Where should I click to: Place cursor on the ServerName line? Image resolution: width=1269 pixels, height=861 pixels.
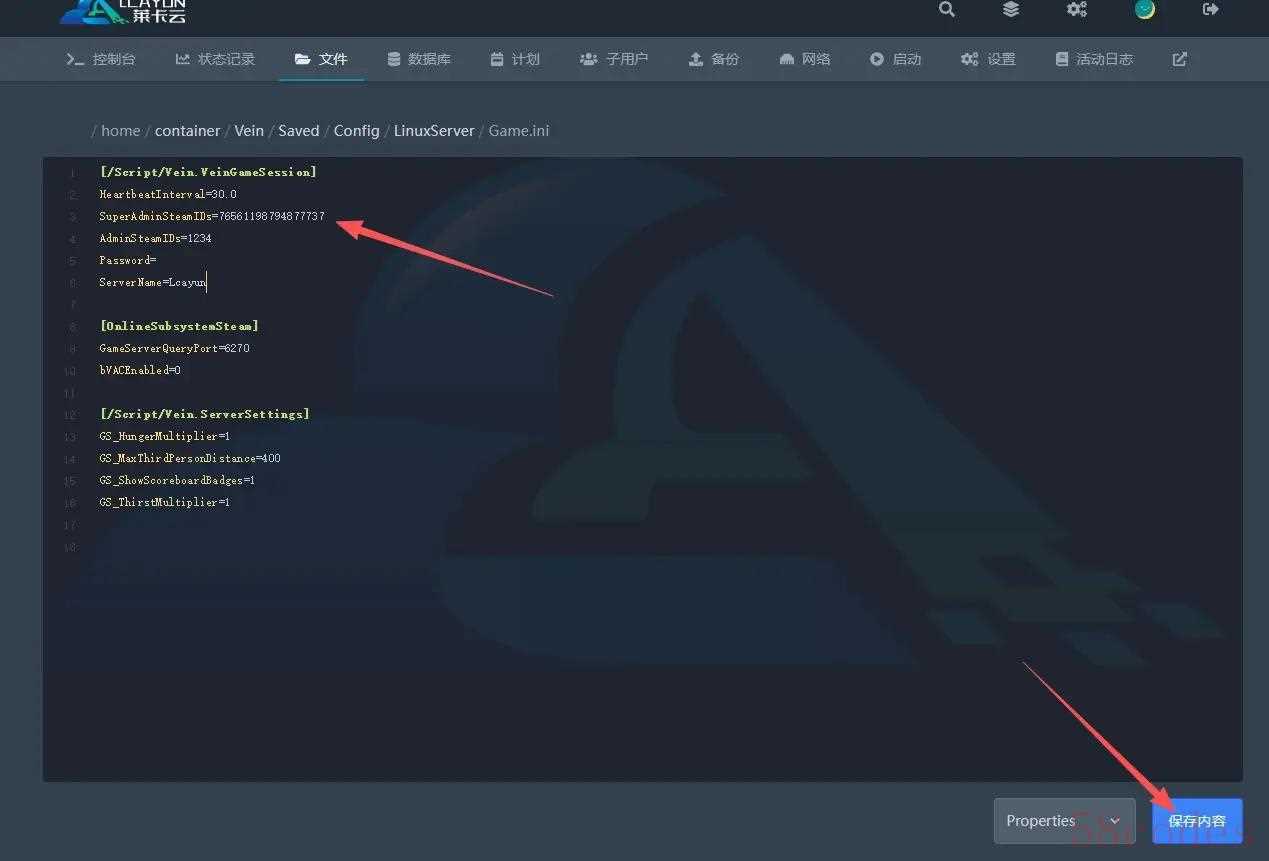[153, 282]
